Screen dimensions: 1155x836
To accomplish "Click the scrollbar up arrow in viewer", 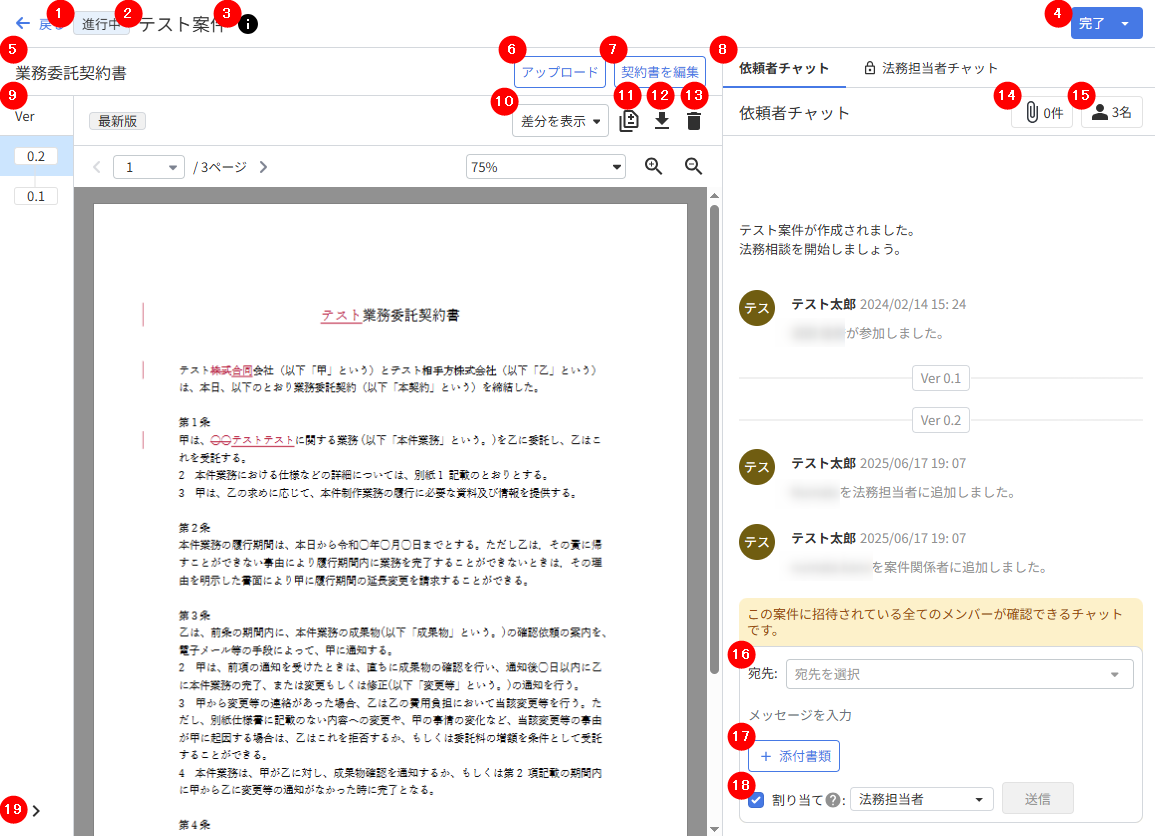I will click(x=714, y=196).
